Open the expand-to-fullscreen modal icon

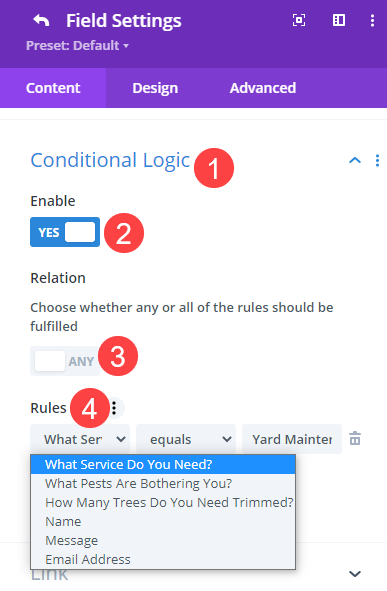[x=299, y=20]
